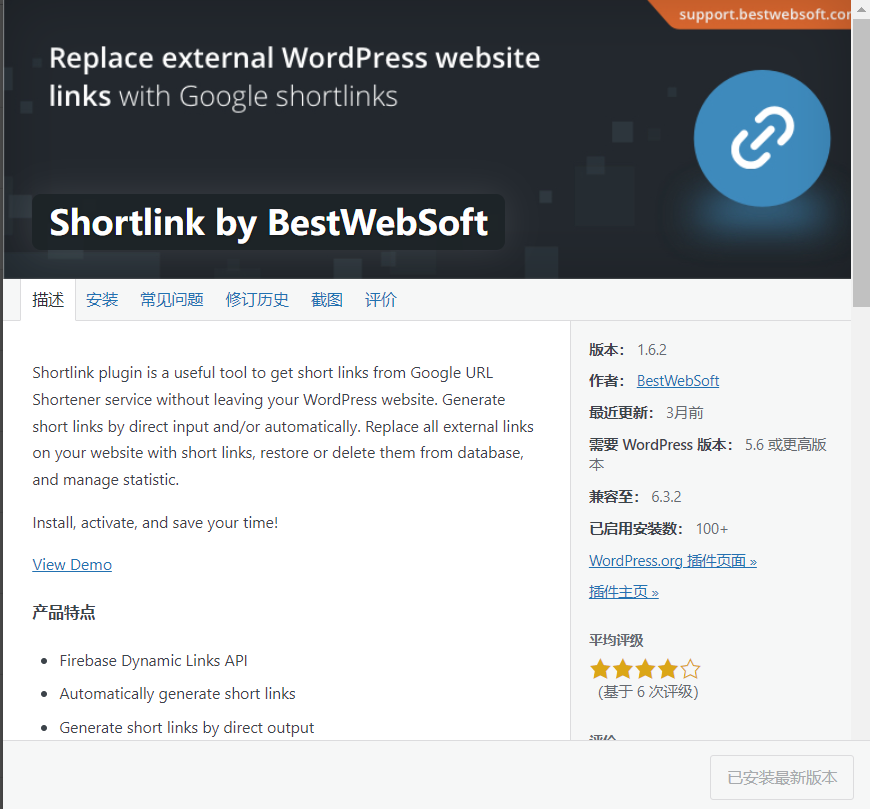The width and height of the screenshot is (870, 809).
Task: Switch to the 截图 tab
Action: [327, 300]
